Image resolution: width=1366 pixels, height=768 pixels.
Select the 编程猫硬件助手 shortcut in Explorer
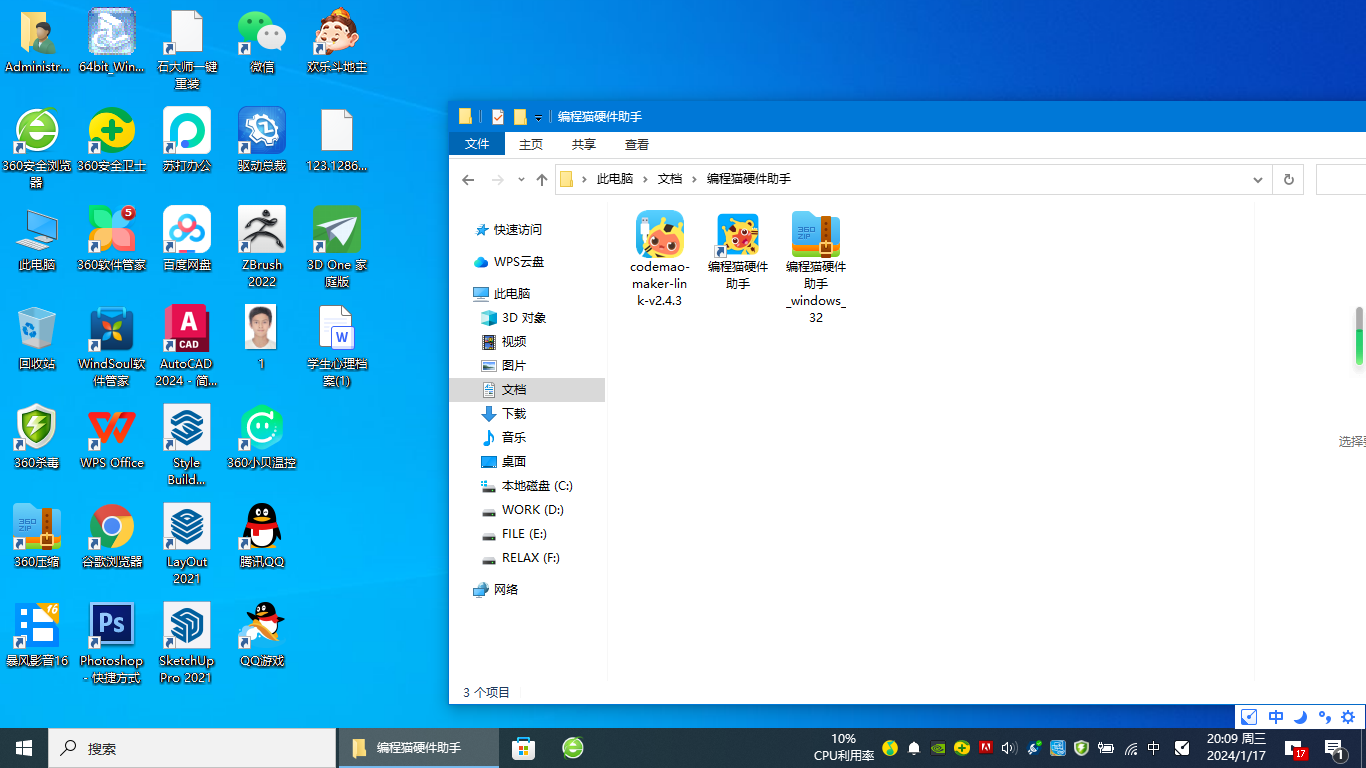point(738,250)
